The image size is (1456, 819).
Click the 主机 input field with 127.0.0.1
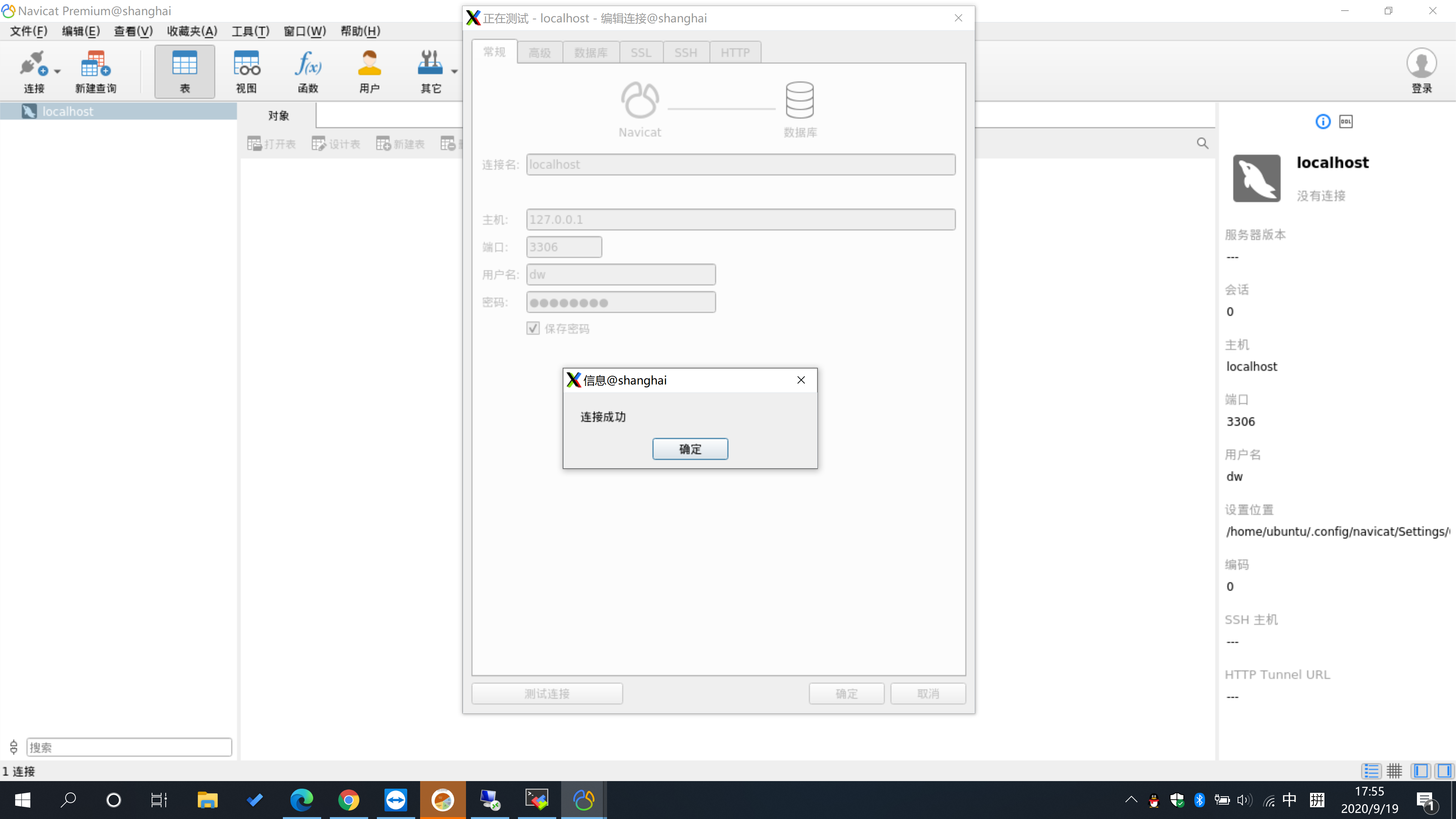pos(741,219)
